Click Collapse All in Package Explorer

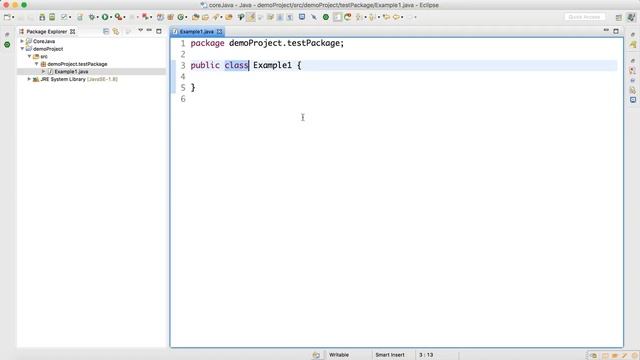[106, 31]
